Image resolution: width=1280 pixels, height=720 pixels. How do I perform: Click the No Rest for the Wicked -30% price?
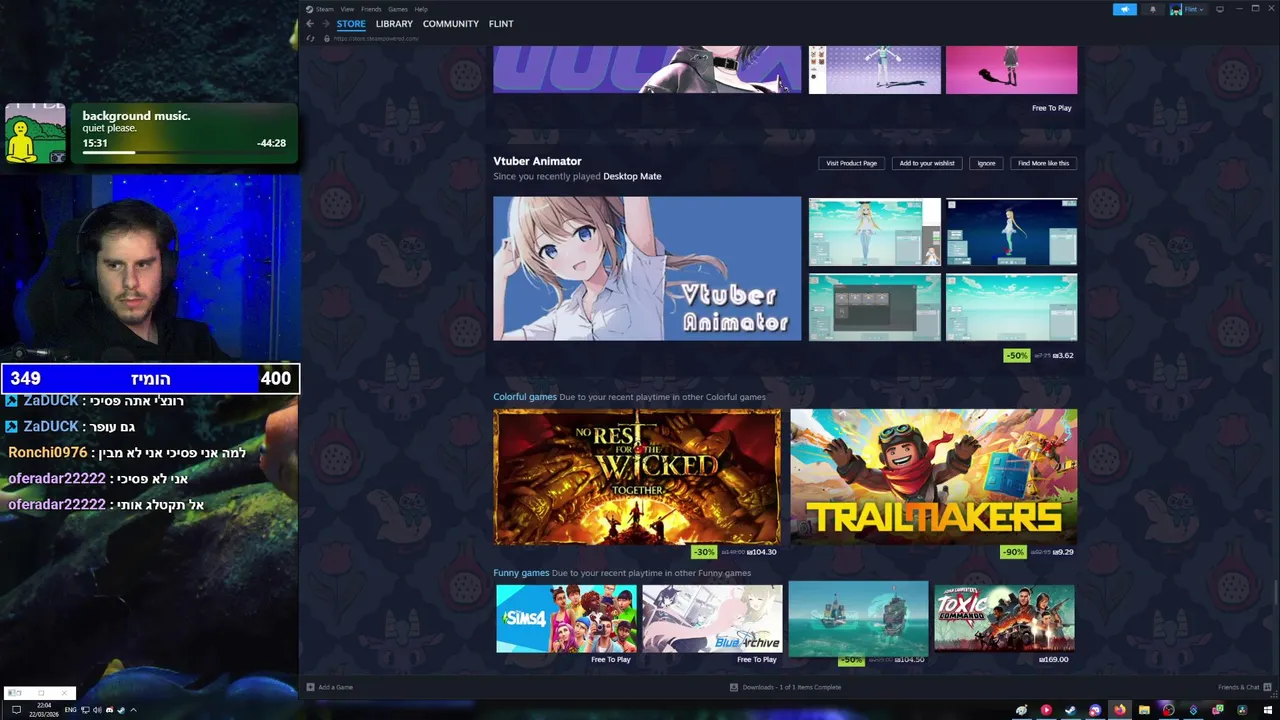pos(735,552)
